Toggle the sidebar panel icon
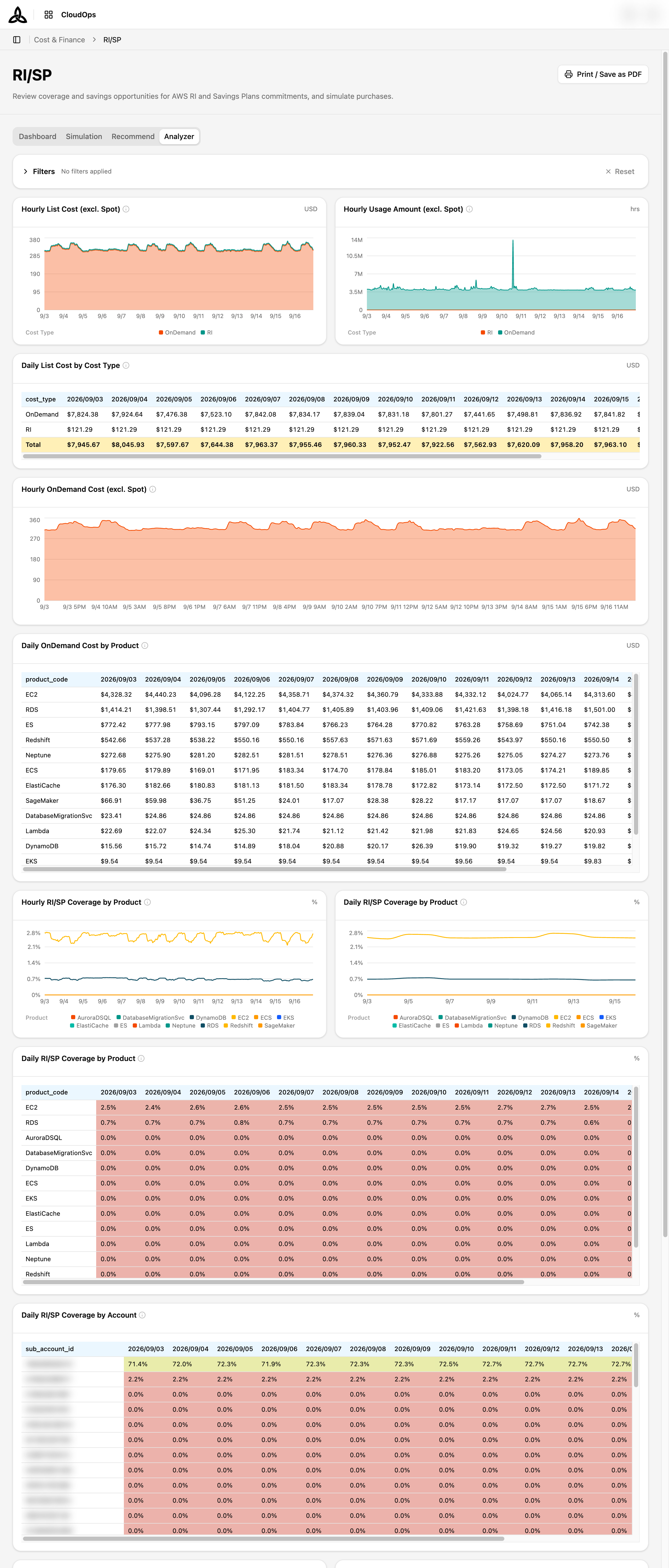Image resolution: width=669 pixels, height=1568 pixels. point(17,39)
